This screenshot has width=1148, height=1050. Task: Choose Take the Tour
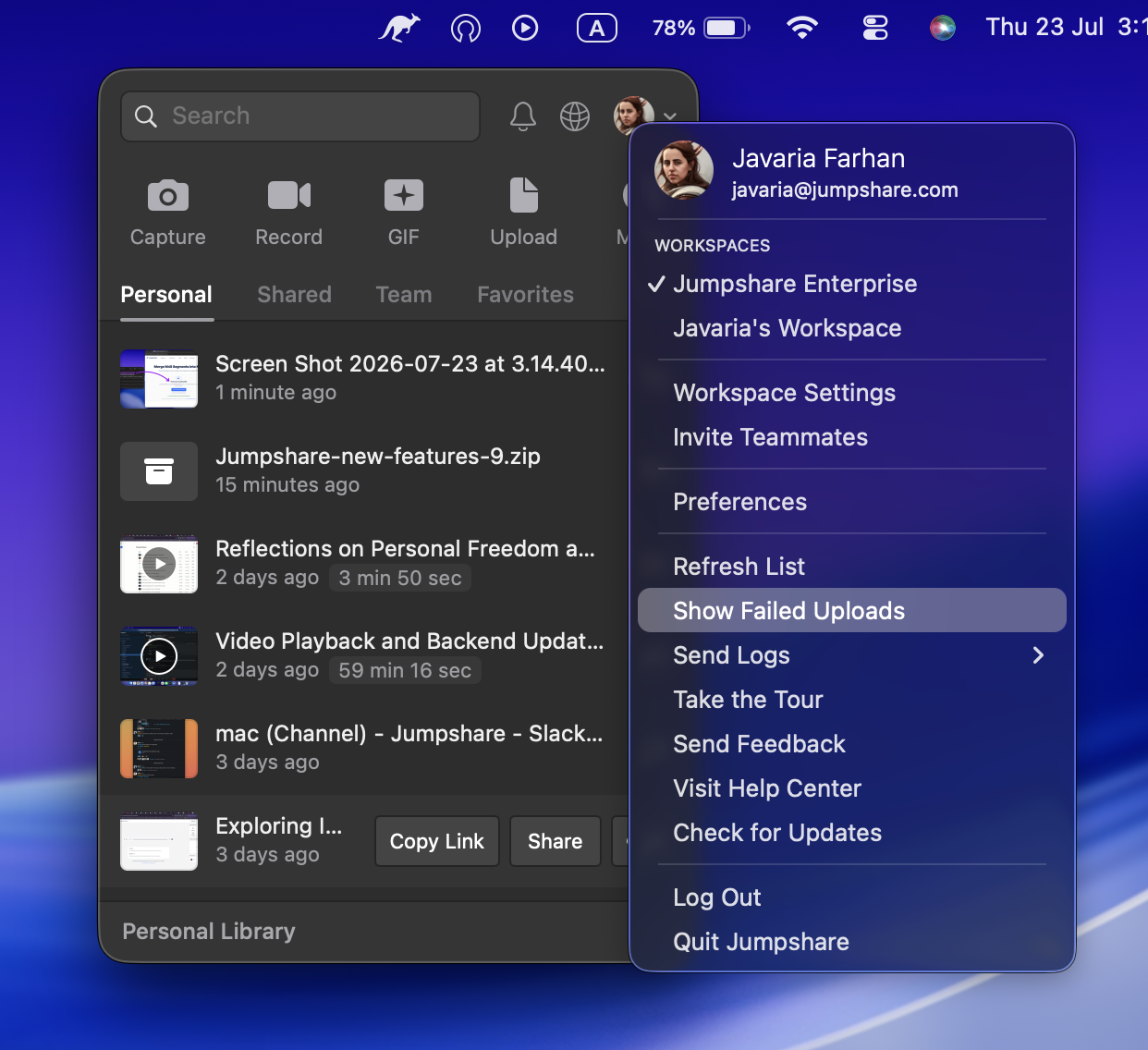click(x=852, y=700)
